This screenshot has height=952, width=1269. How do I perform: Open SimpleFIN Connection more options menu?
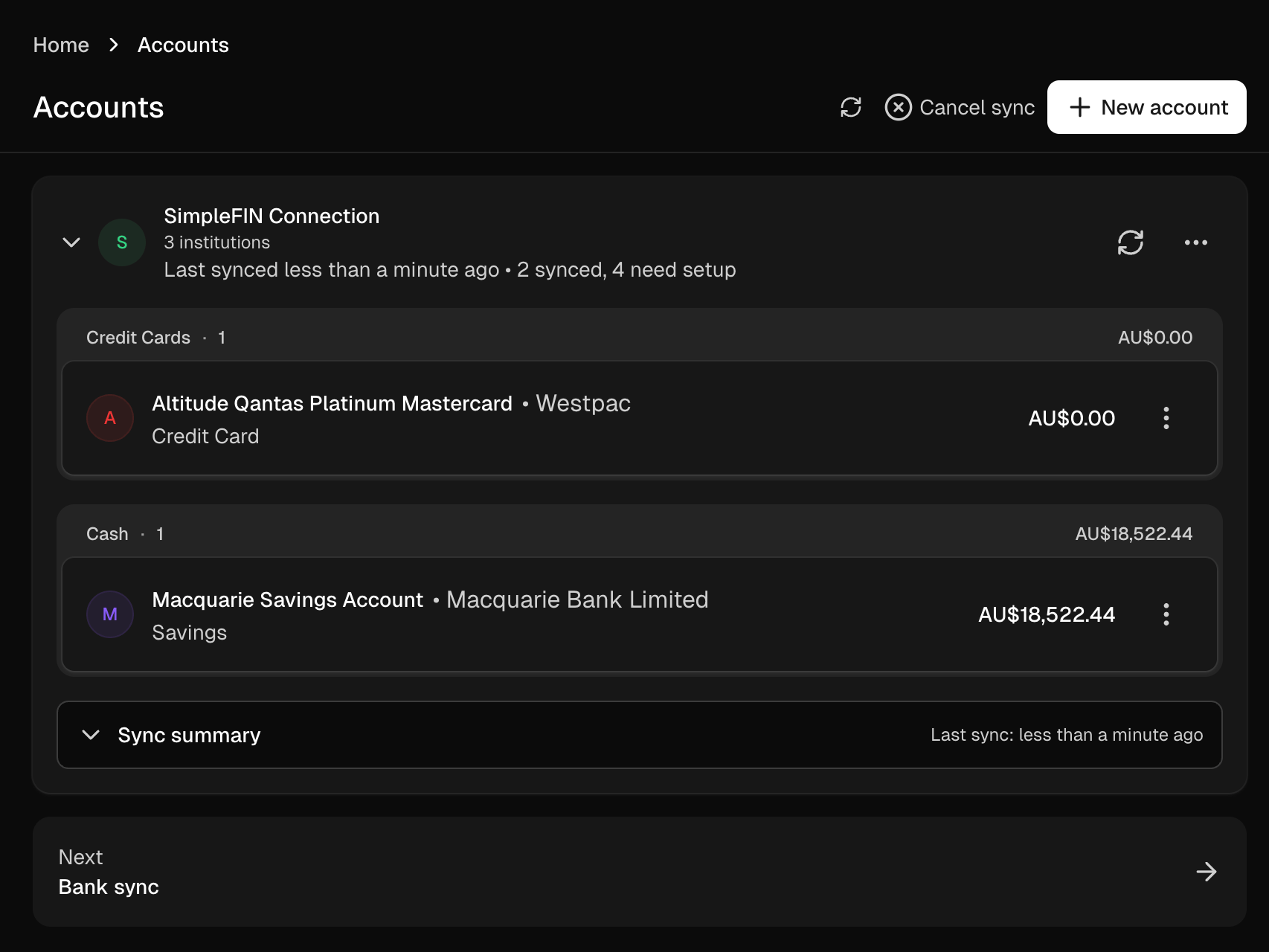[x=1196, y=242]
